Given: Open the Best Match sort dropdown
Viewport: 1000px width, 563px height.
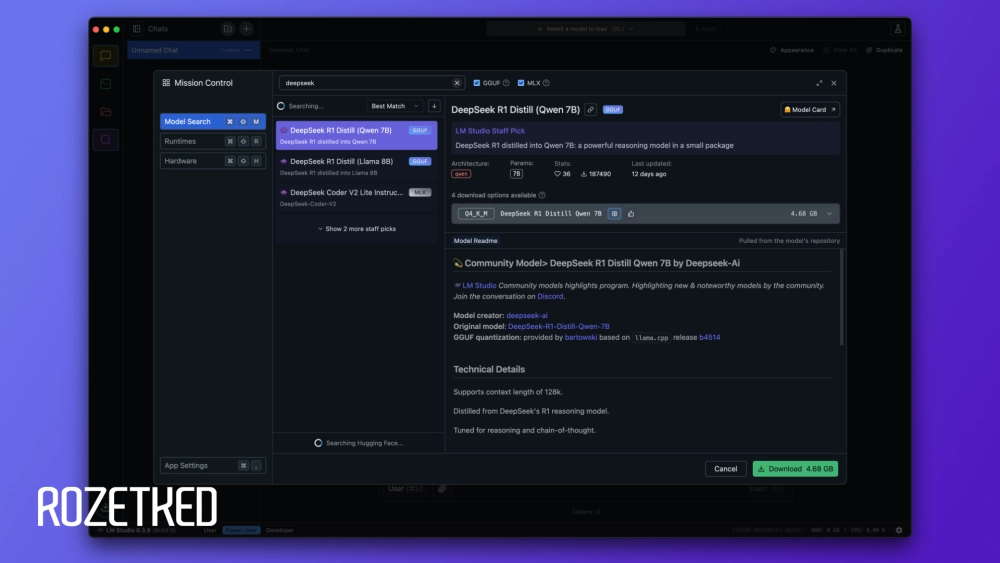Looking at the screenshot, I should coord(392,106).
